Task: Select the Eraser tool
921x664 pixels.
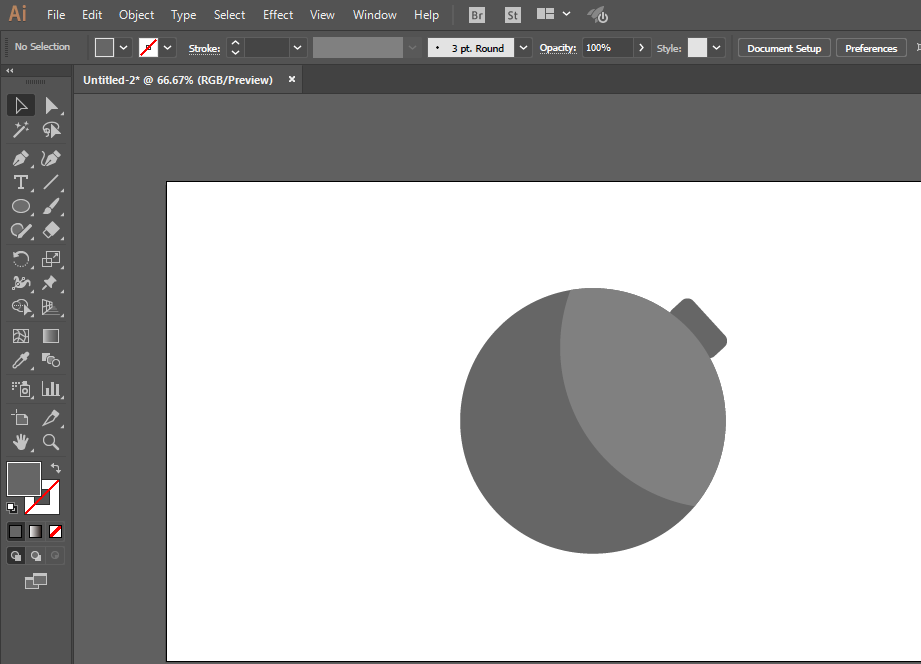Action: coord(51,230)
